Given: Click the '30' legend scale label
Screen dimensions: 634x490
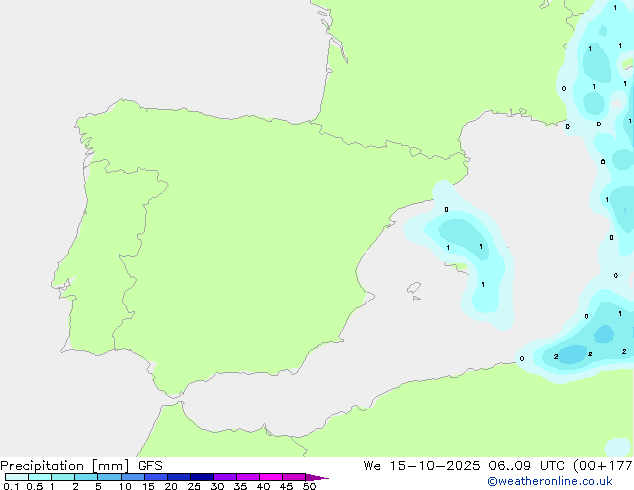Looking at the screenshot, I should (x=217, y=486).
